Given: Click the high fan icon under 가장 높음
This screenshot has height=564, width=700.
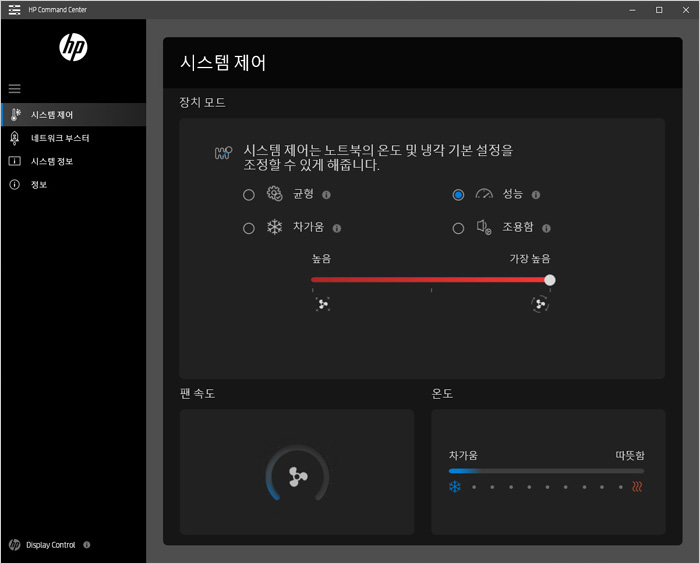Looking at the screenshot, I should point(540,305).
